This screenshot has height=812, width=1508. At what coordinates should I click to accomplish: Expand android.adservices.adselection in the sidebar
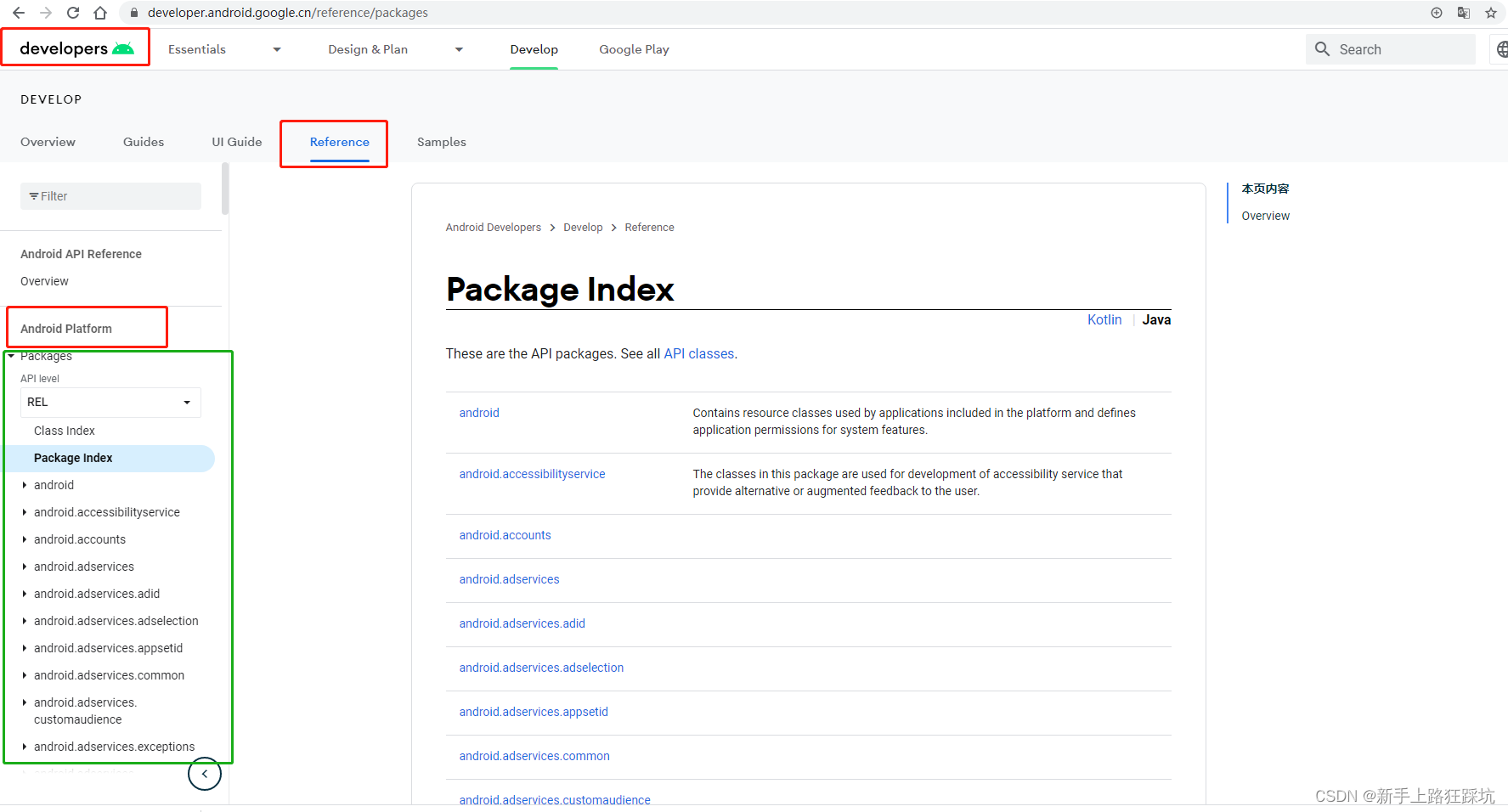(x=25, y=621)
